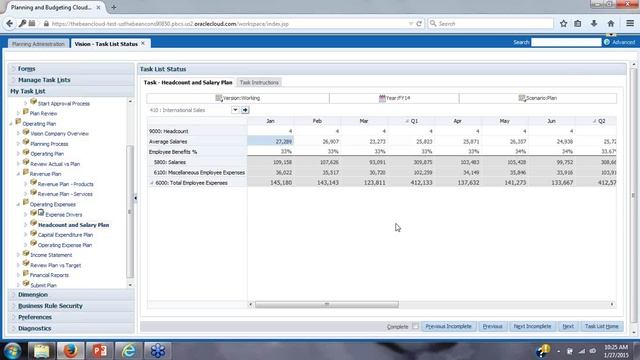Click the Task List Home button
The width and height of the screenshot is (640, 360).
601,326
